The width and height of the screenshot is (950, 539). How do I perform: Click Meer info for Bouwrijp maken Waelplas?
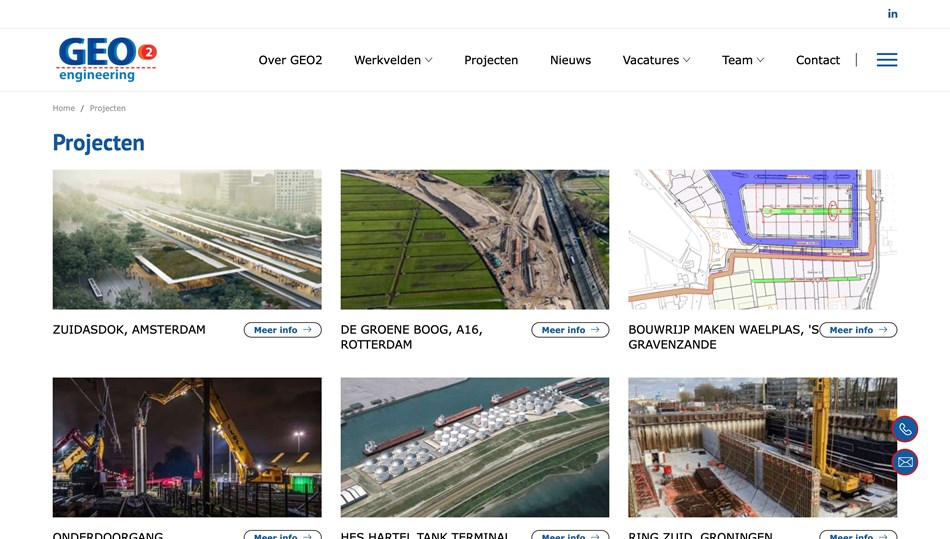(858, 330)
